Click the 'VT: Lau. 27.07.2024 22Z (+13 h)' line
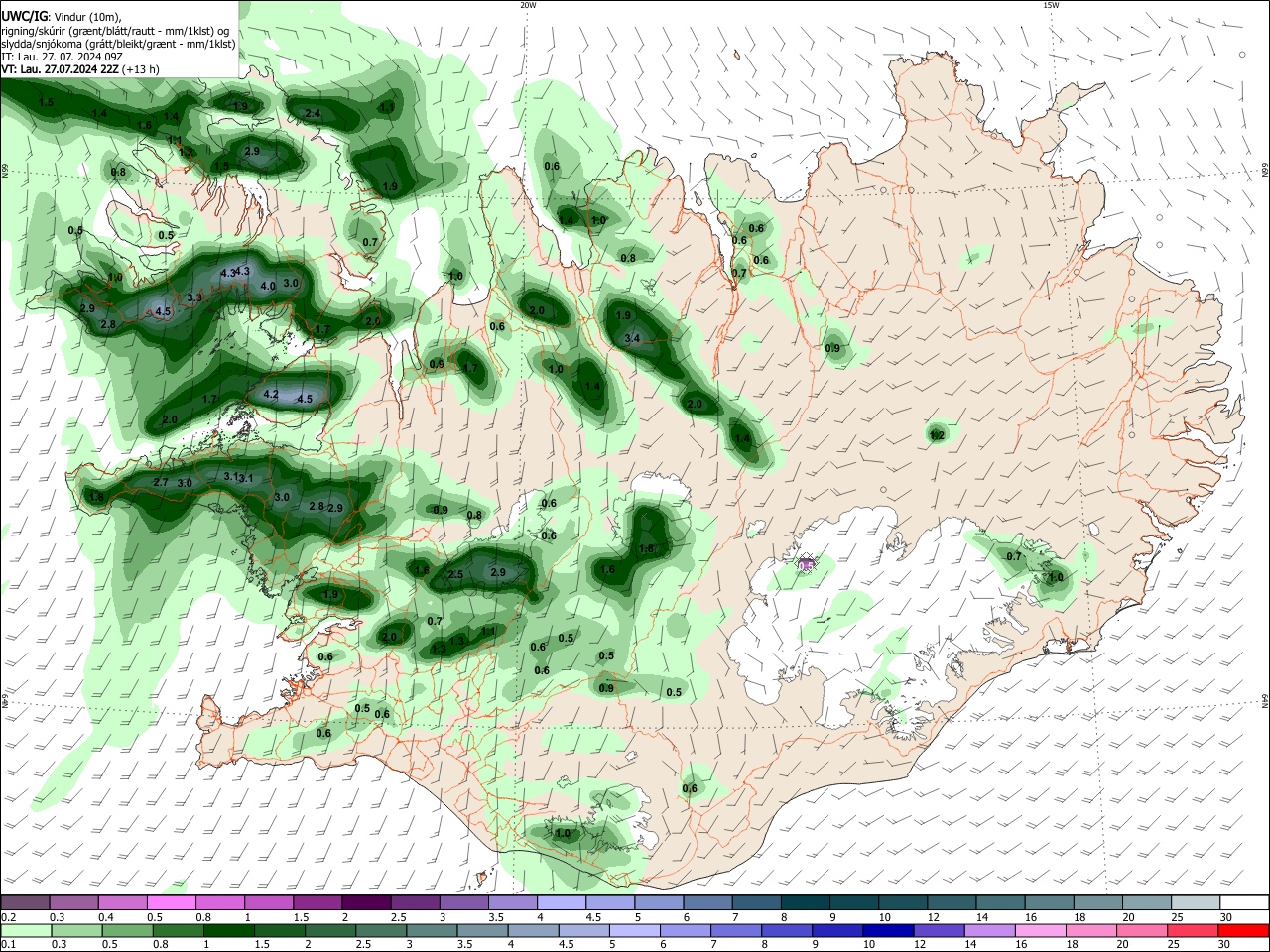 [x=80, y=70]
